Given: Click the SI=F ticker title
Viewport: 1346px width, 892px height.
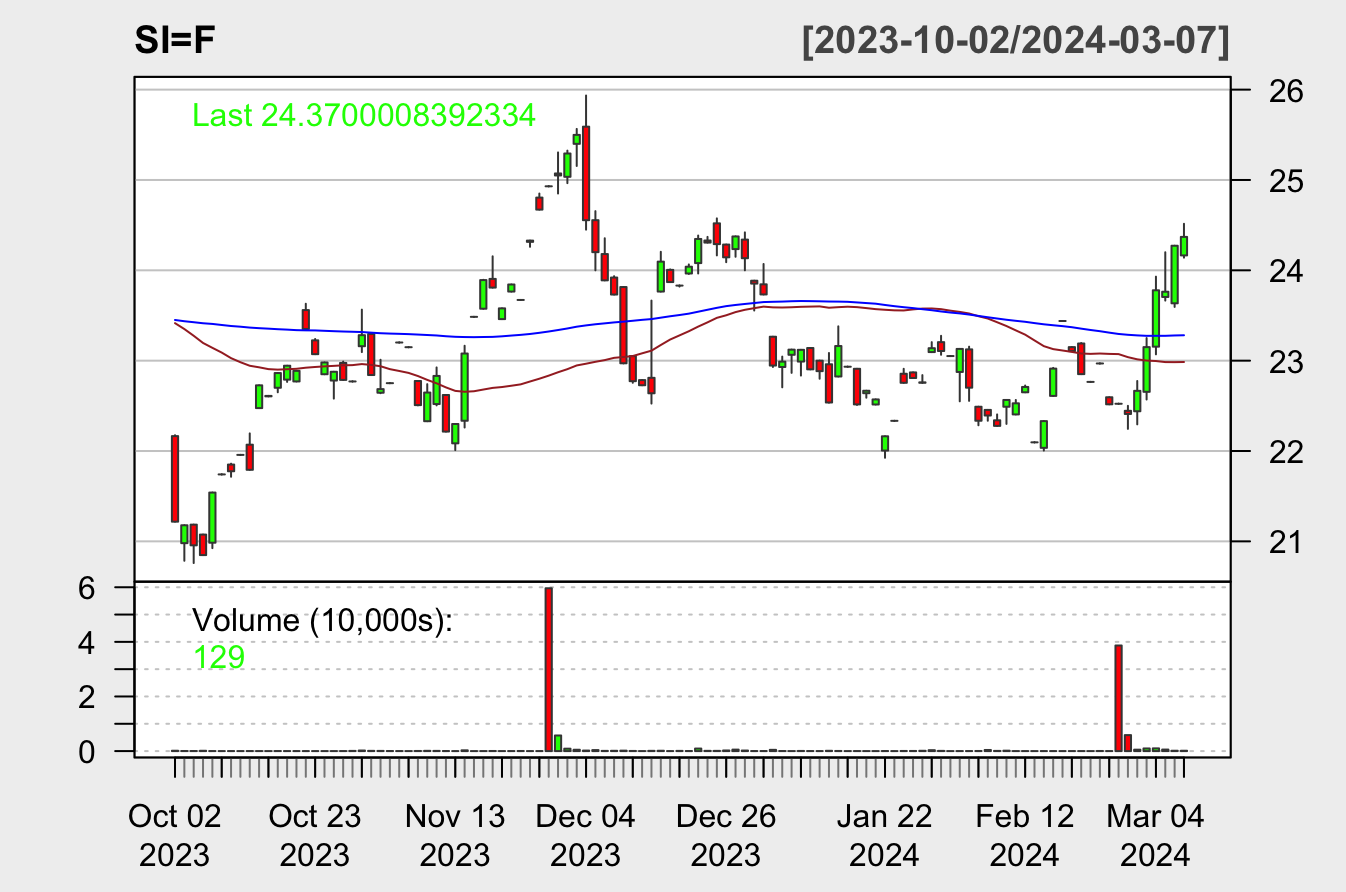Looking at the screenshot, I should pos(174,40).
